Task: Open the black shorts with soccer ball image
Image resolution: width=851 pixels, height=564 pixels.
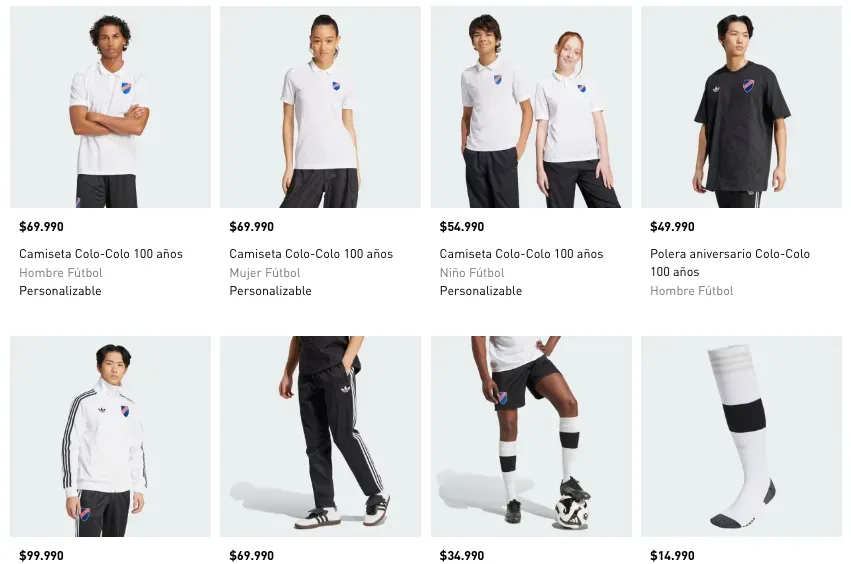Action: (x=531, y=436)
